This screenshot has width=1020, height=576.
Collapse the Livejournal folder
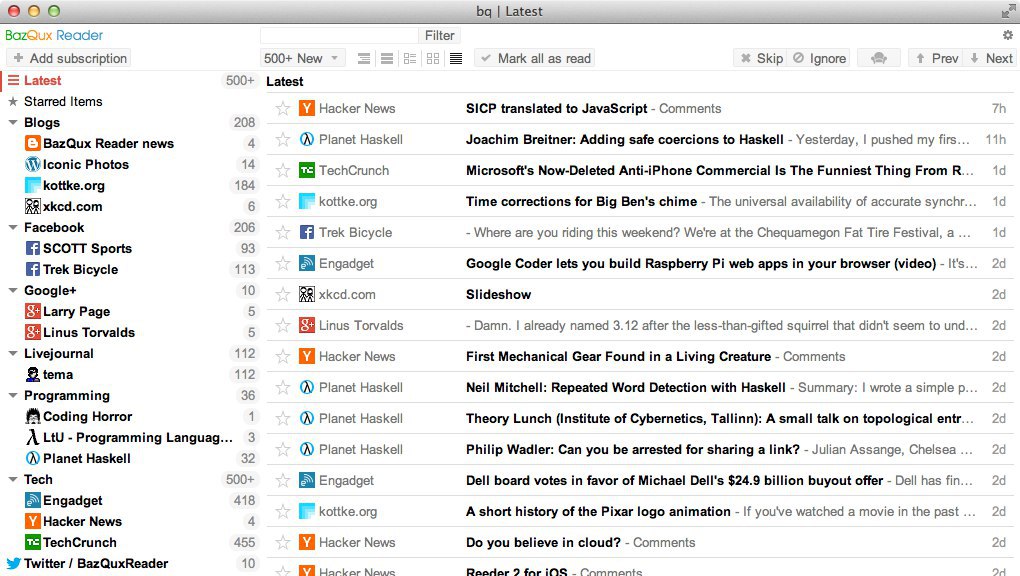point(13,353)
